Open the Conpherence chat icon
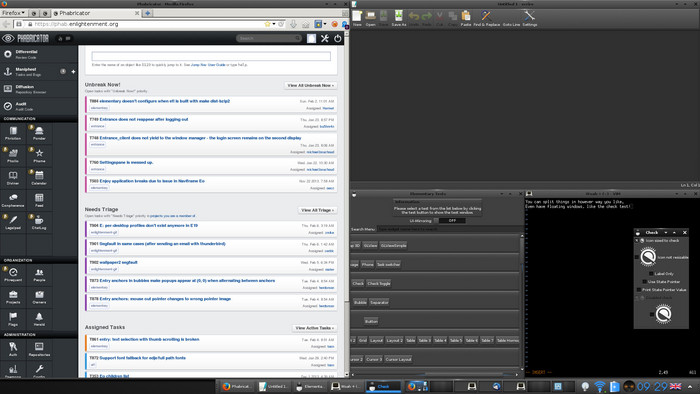Image resolution: width=700 pixels, height=394 pixels. (13, 199)
